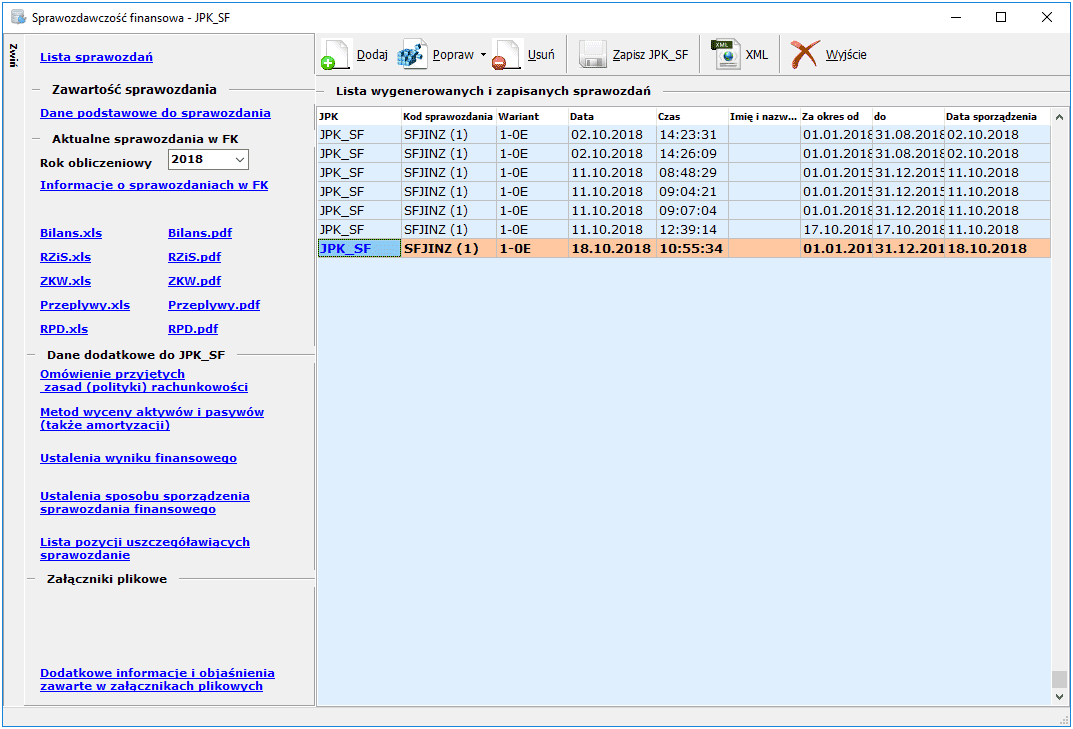Open the Bilans.xls link
This screenshot has width=1073, height=729.
(x=71, y=233)
